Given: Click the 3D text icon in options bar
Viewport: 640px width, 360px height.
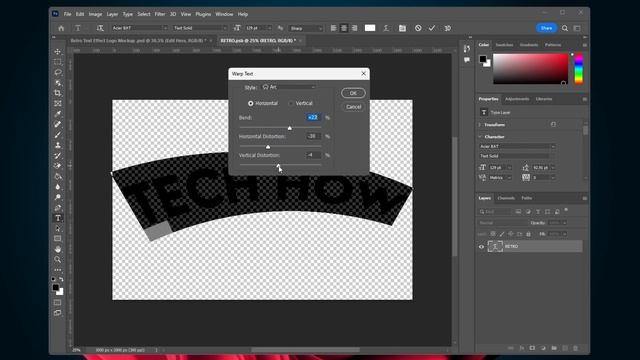Looking at the screenshot, I should pos(448,28).
